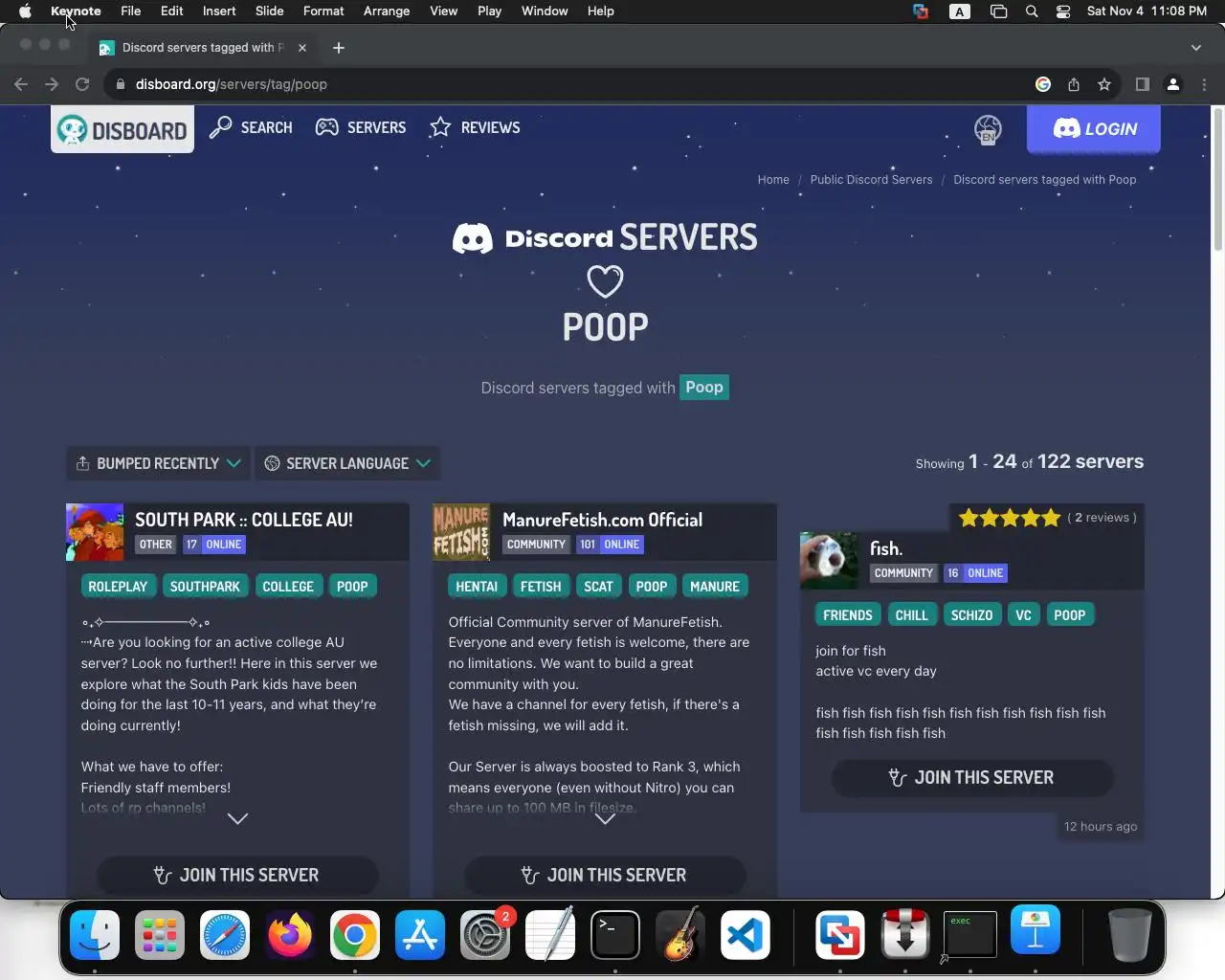Open the Insert menu

(x=219, y=11)
